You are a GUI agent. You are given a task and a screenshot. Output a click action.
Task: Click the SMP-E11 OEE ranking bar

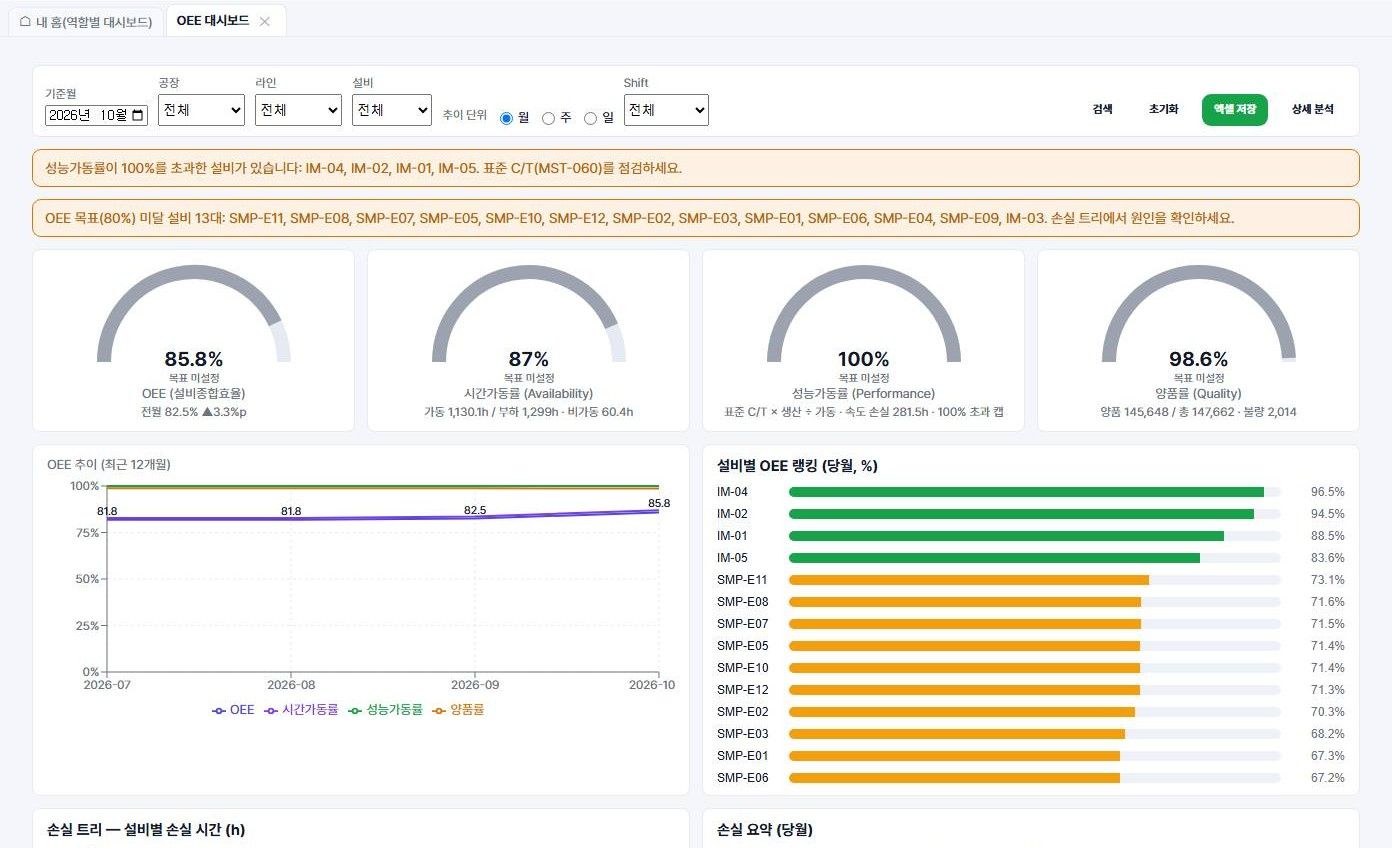969,580
